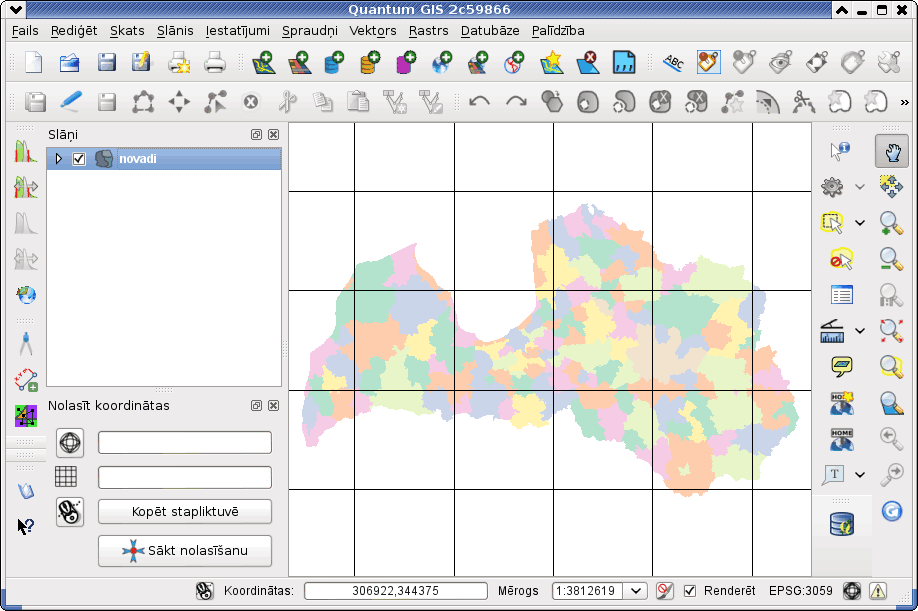Click Kopēt stapliktuvē button
Viewport: 918px width, 611px height.
(185, 512)
